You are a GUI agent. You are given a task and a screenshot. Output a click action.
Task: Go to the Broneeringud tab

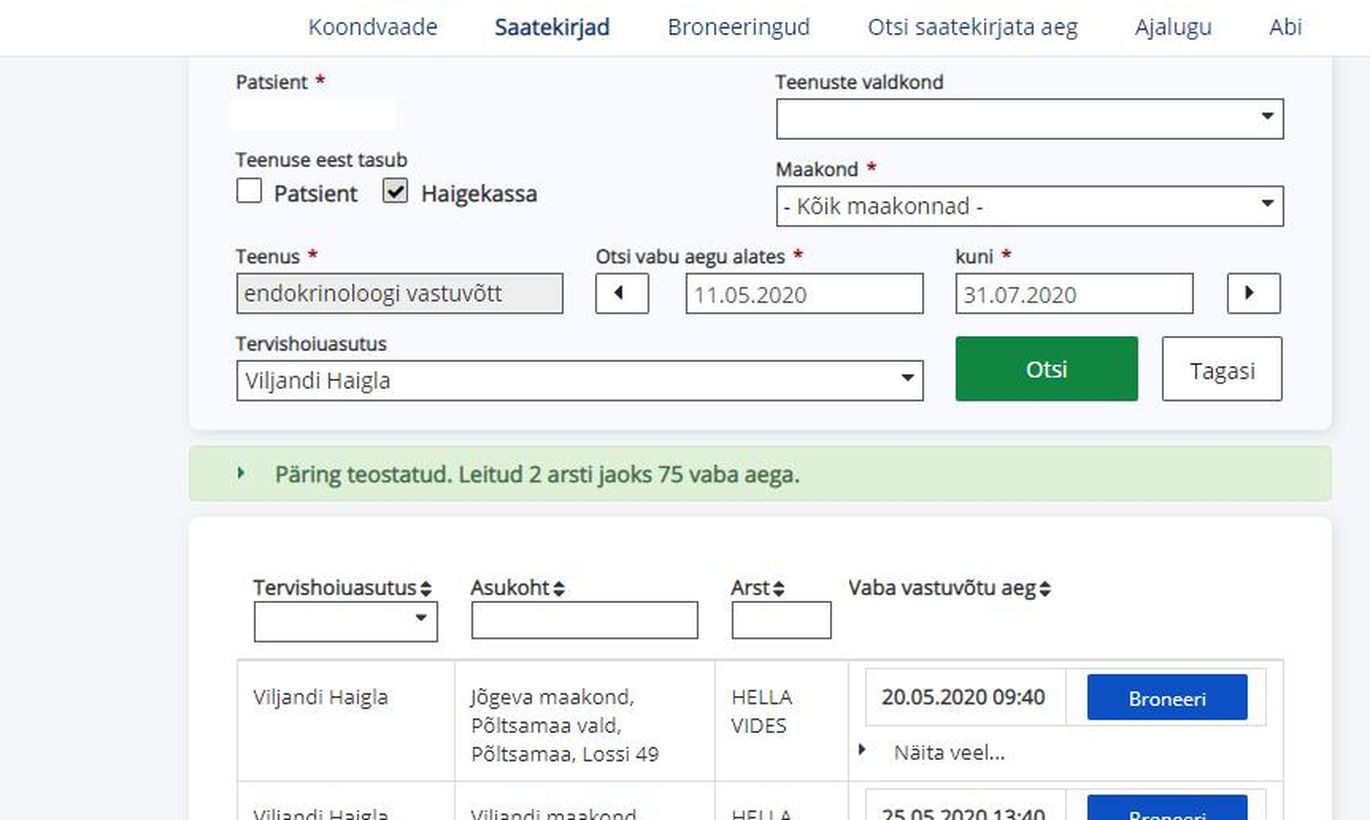[739, 27]
